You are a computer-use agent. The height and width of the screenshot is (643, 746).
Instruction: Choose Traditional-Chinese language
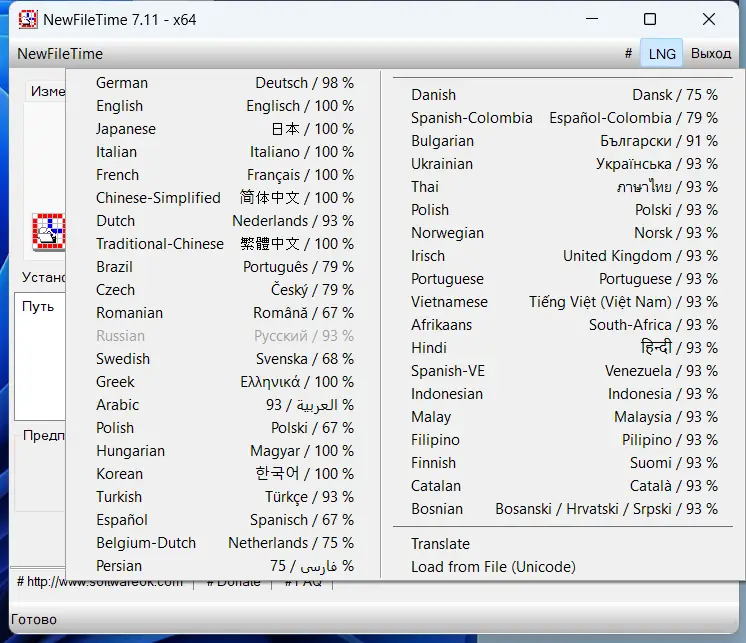point(224,244)
